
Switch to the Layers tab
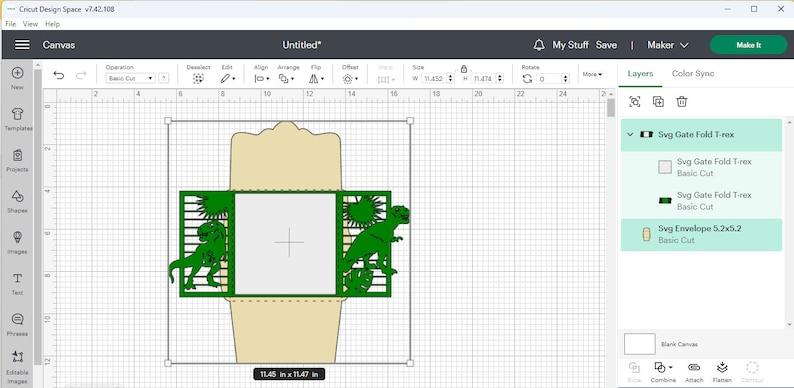click(640, 74)
